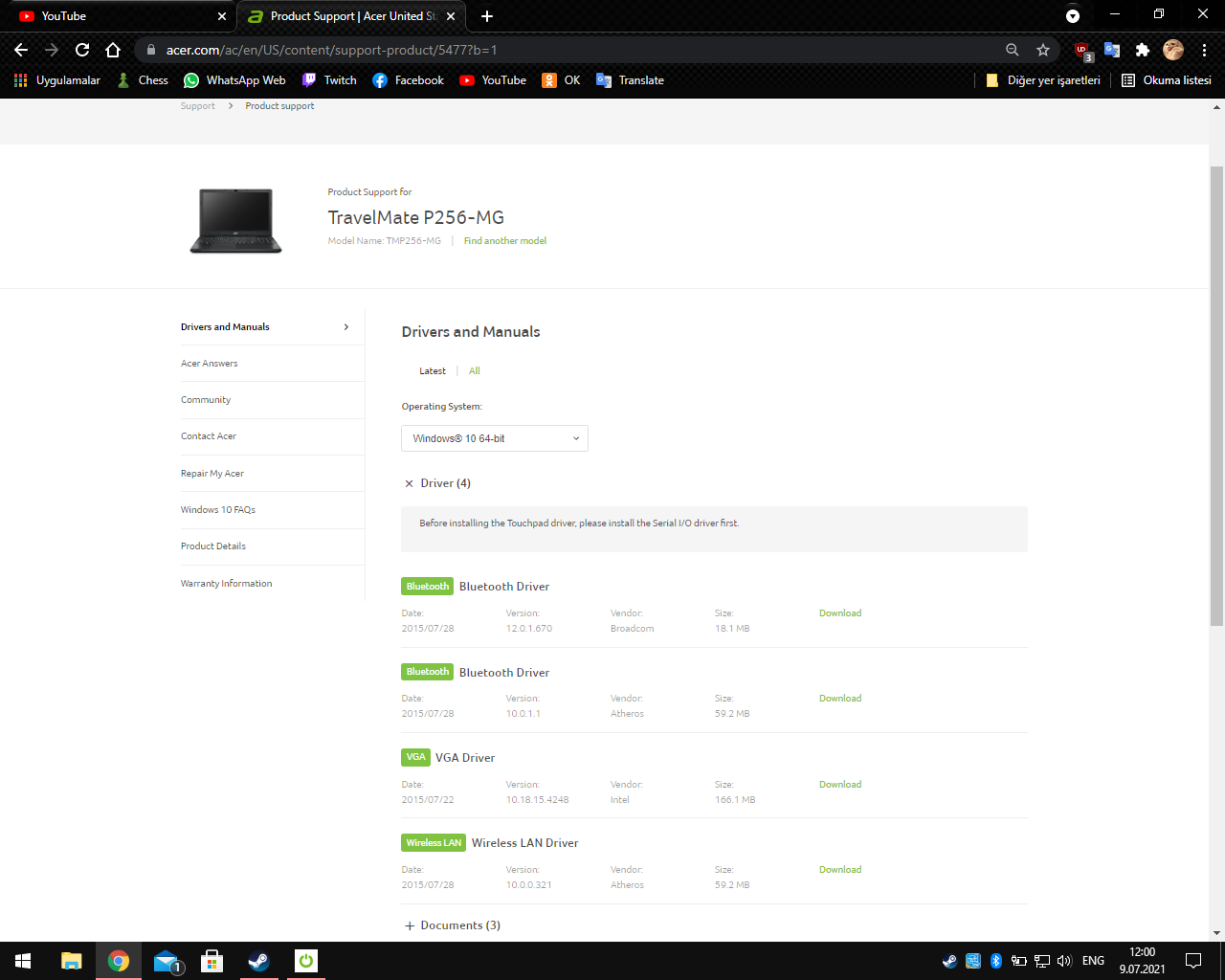
Task: Open the notification center icon
Action: pos(1193,961)
